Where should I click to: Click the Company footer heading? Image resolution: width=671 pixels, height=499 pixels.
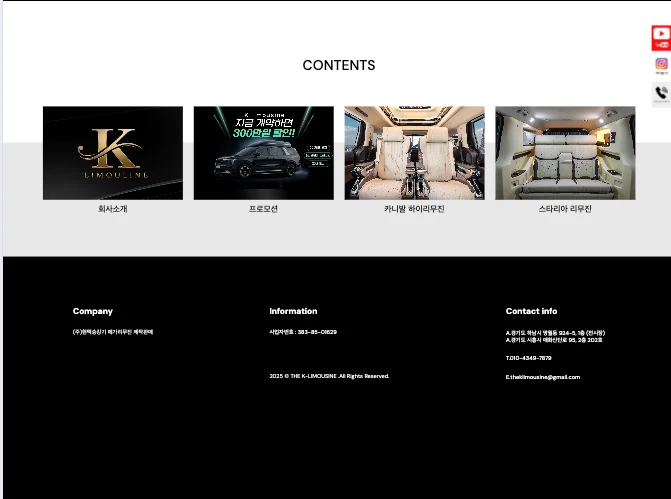pos(93,311)
